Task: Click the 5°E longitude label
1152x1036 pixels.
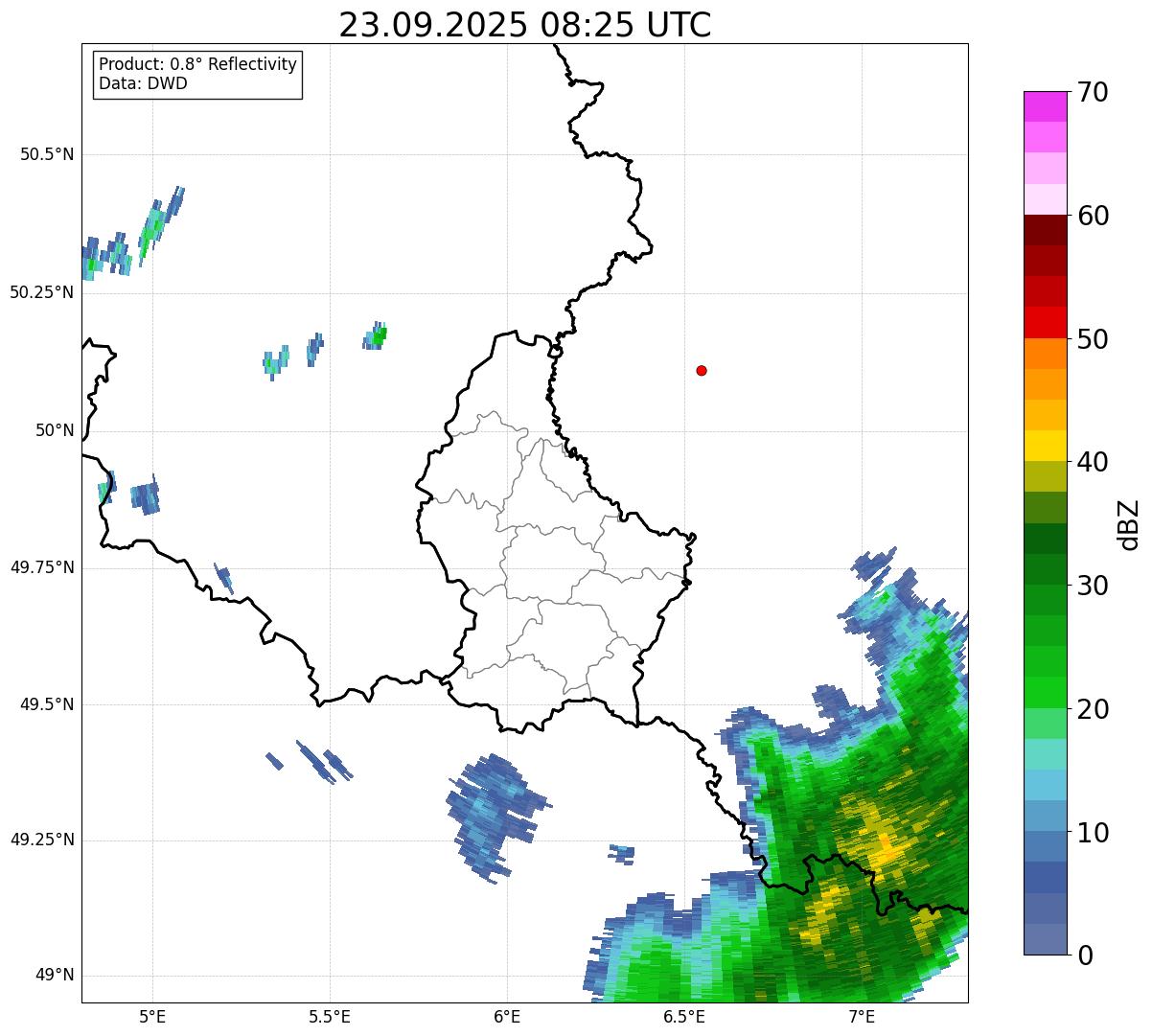Action: 152,1017
